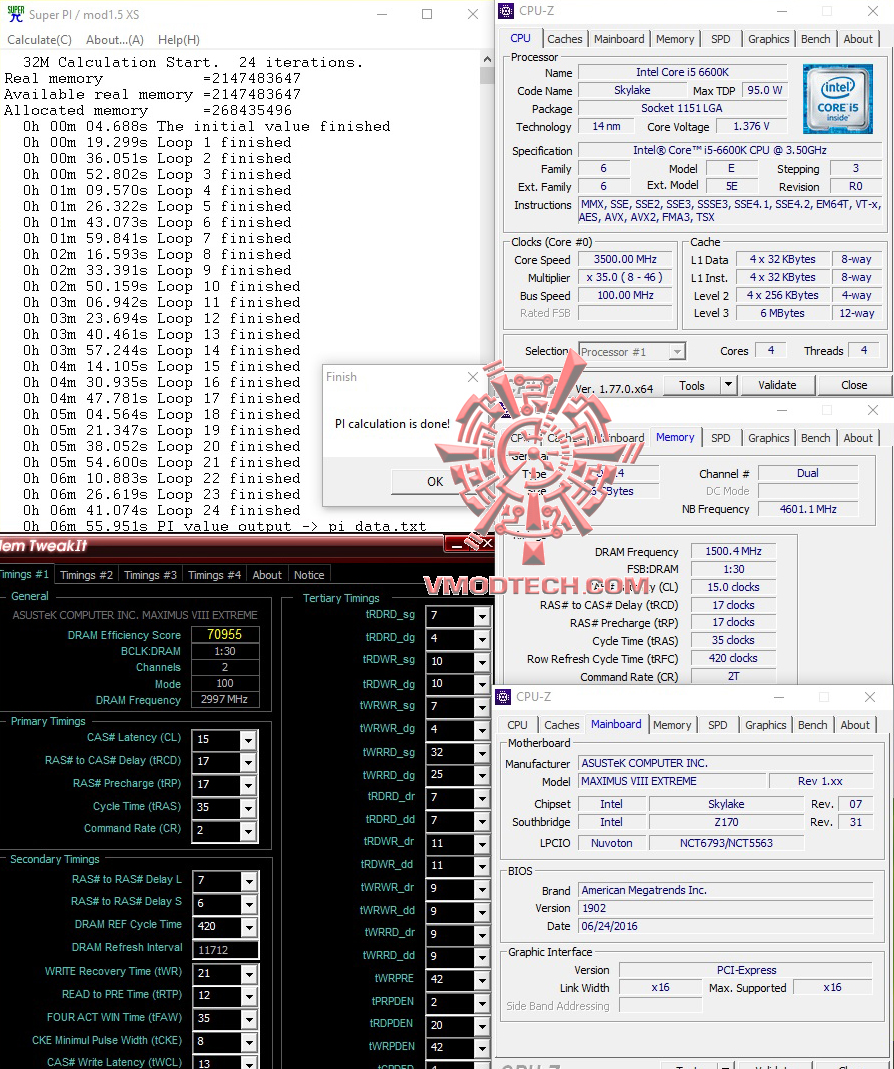894x1069 pixels.
Task: Open Timings #2 tab in Mem TweakIt
Action: [x=86, y=575]
